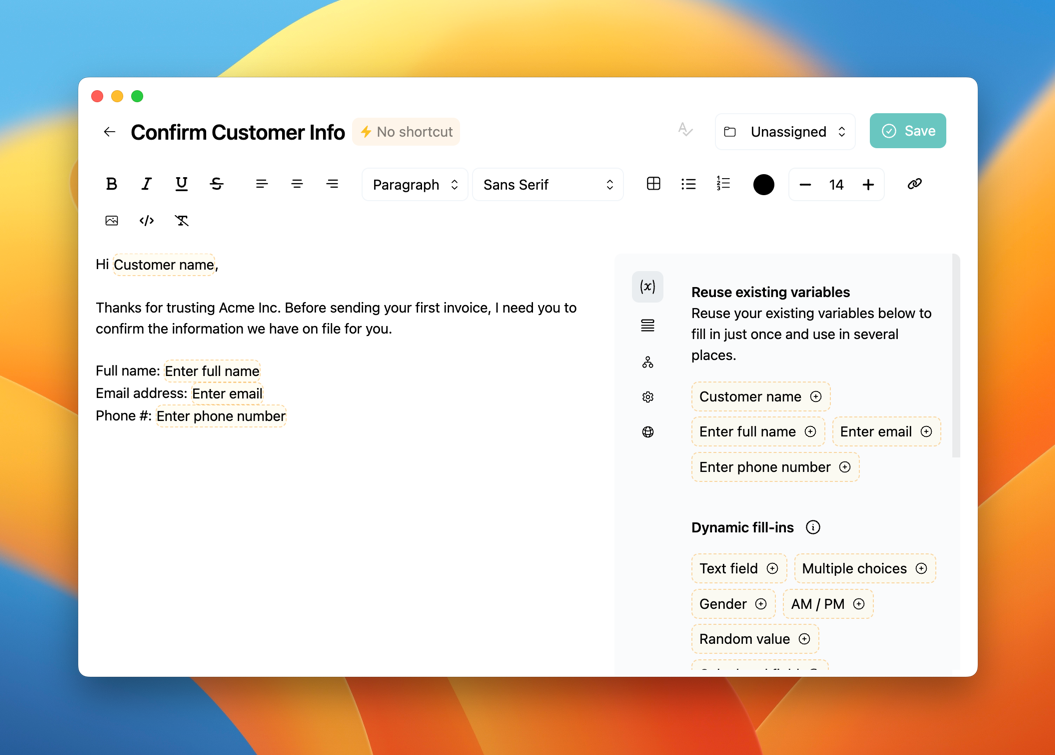
Task: Toggle bold formatting
Action: coord(111,184)
